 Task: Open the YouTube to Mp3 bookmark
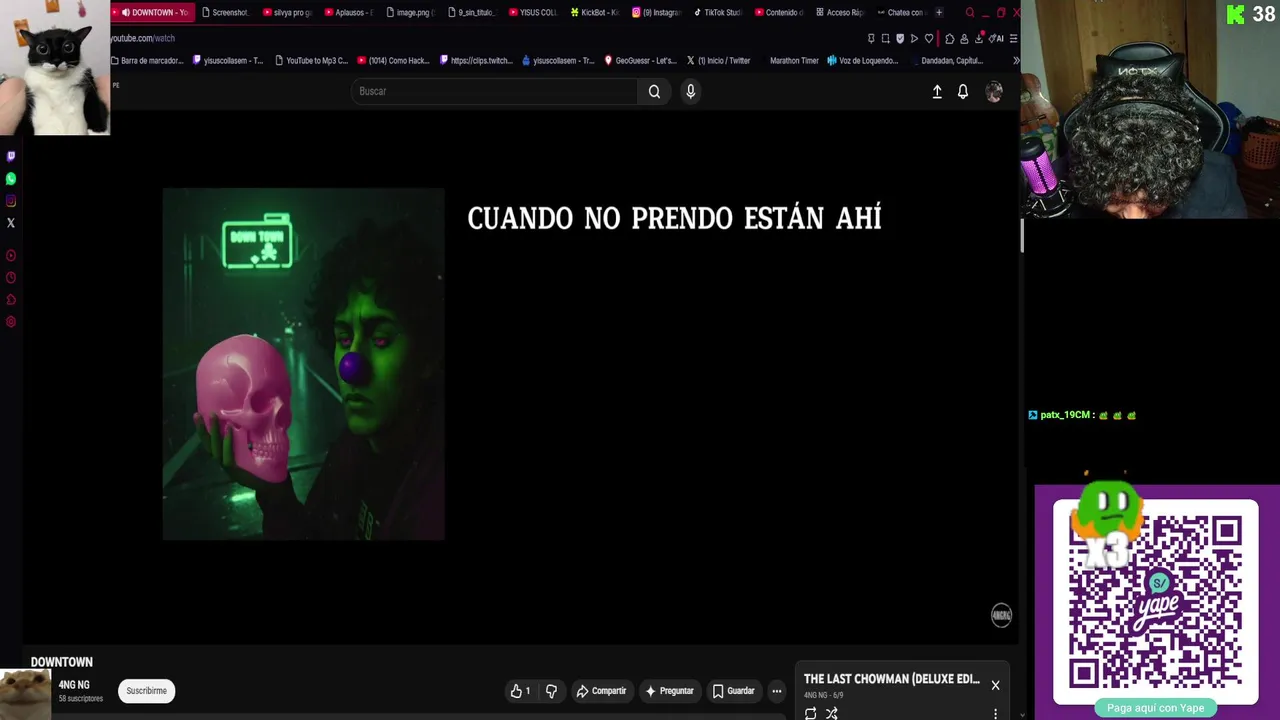[310, 60]
